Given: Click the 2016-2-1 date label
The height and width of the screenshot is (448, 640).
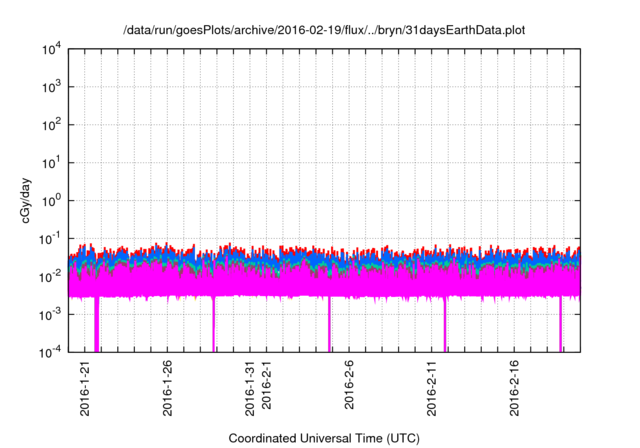Looking at the screenshot, I should 266,385.
